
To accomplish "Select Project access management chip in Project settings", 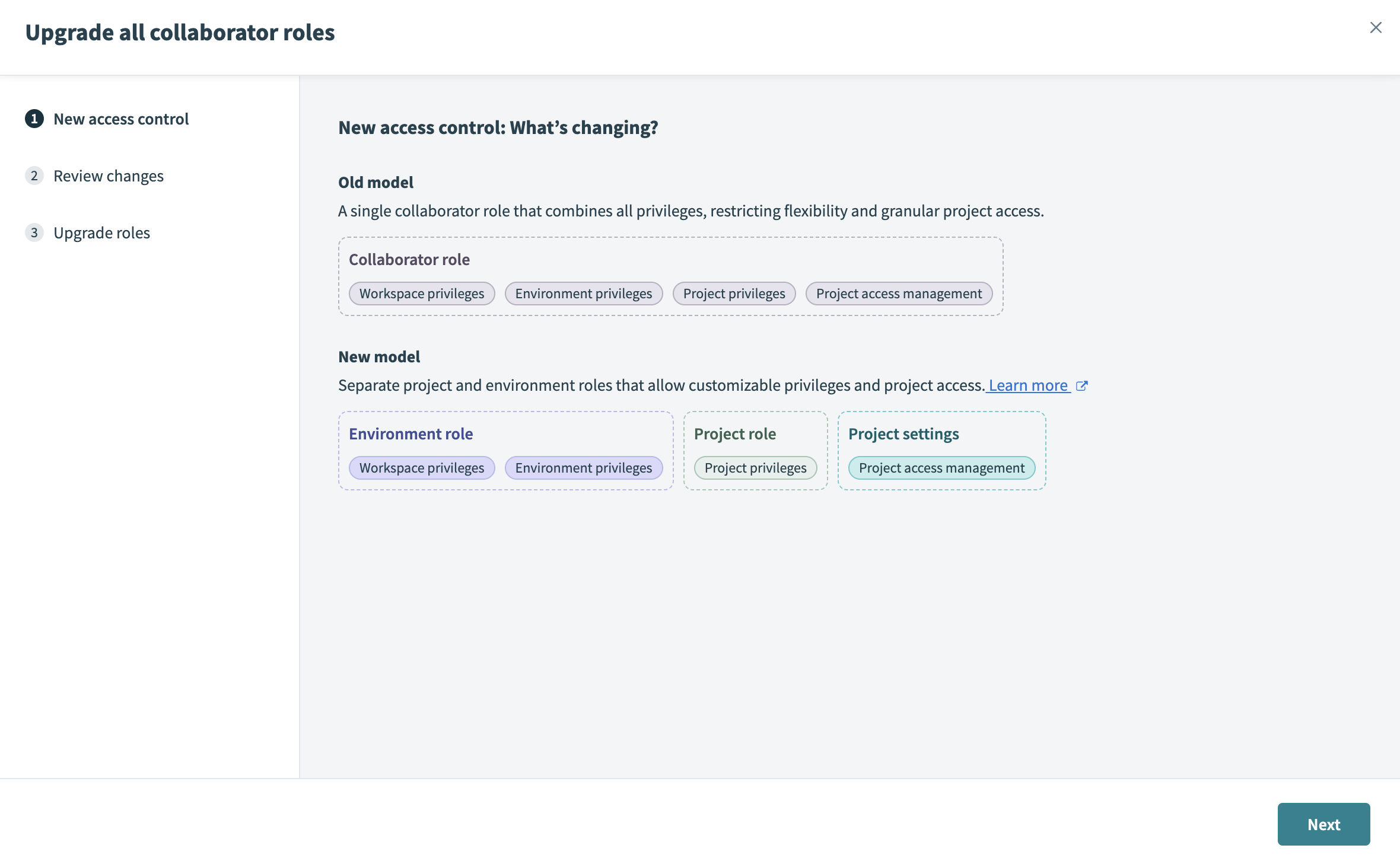I will pos(941,468).
